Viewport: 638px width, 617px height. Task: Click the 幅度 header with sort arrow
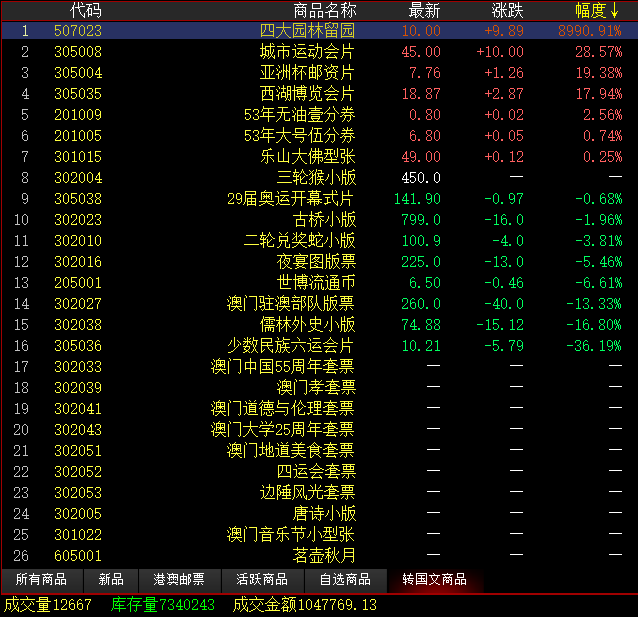click(x=597, y=10)
